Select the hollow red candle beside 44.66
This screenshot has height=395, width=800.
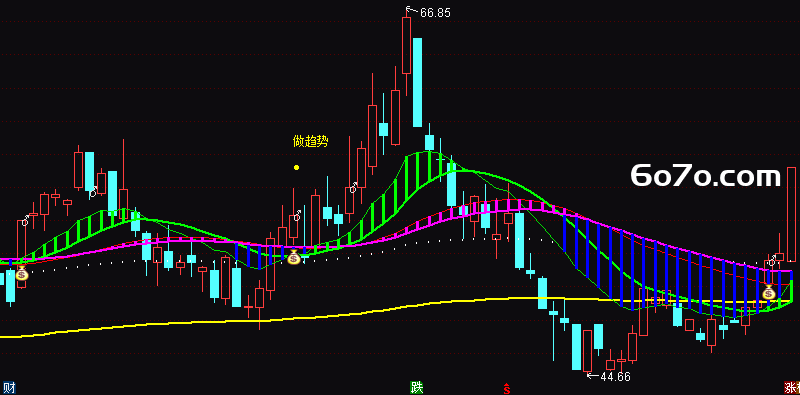coord(588,351)
